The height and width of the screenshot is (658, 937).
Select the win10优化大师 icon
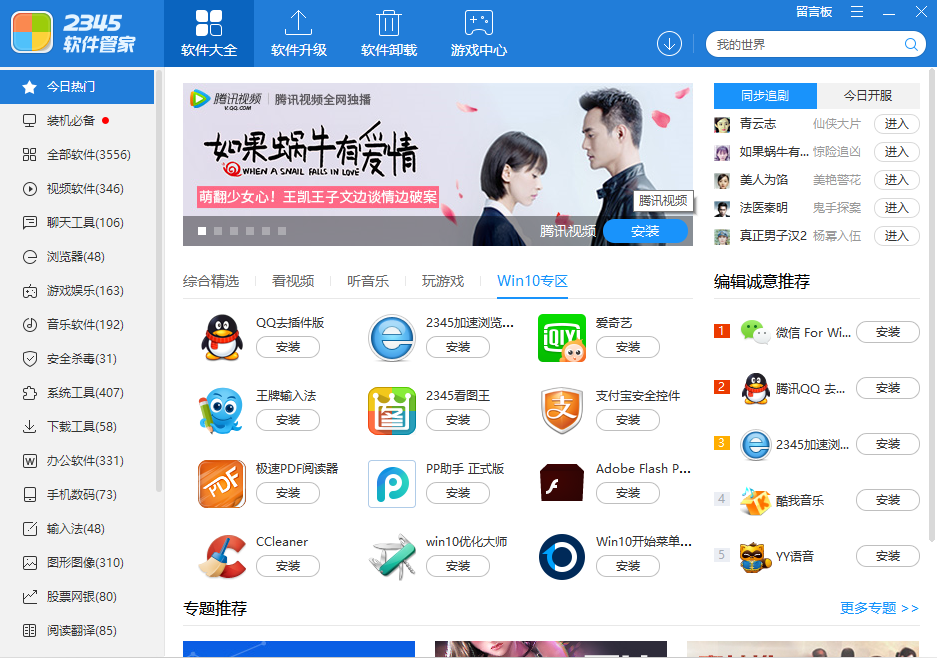click(x=391, y=553)
